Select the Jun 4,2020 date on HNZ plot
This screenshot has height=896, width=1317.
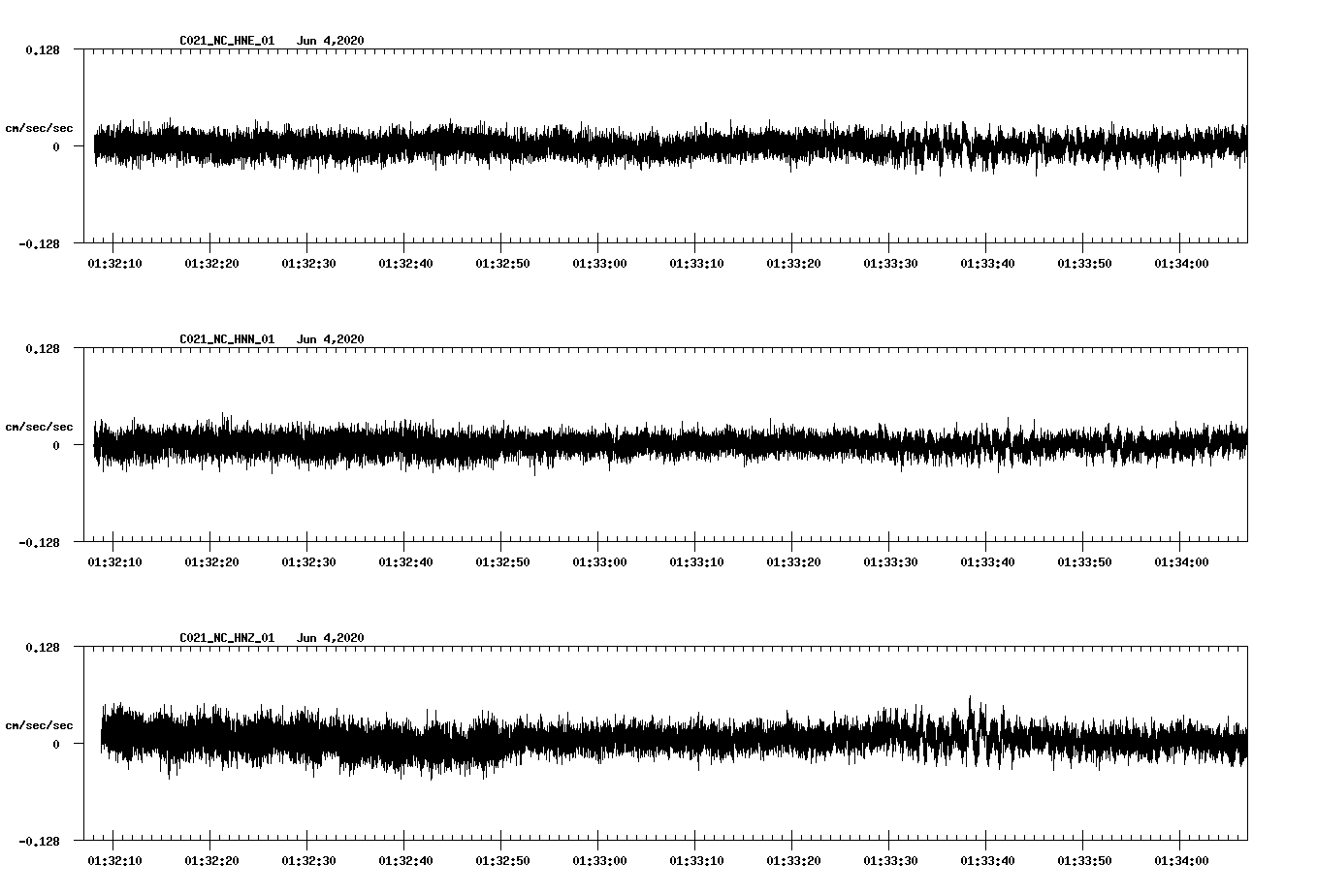pos(331,638)
